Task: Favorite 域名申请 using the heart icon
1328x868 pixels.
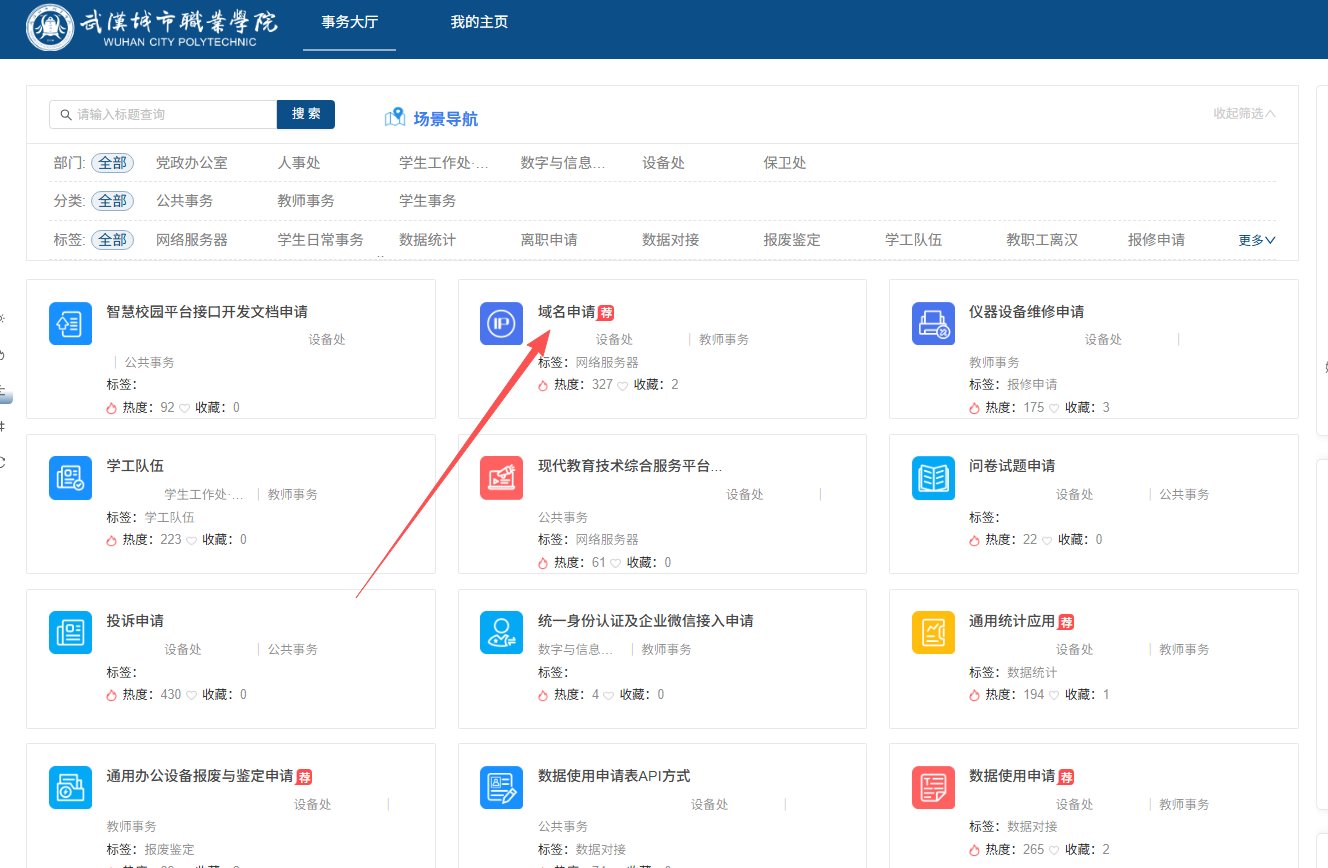Action: click(622, 385)
